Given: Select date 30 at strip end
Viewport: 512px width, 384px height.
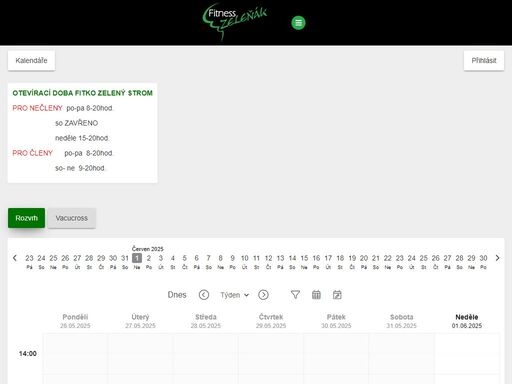Looking at the screenshot, I should click(483, 261).
